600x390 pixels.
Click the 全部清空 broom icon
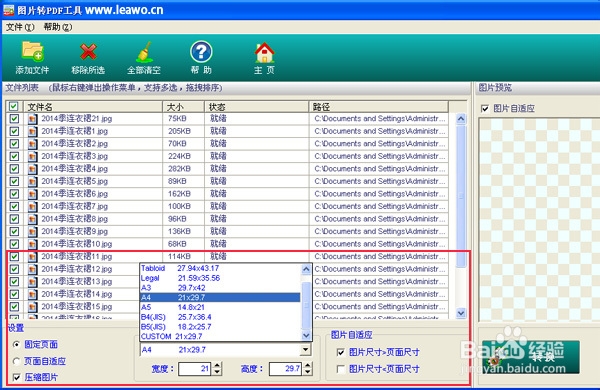(144, 52)
